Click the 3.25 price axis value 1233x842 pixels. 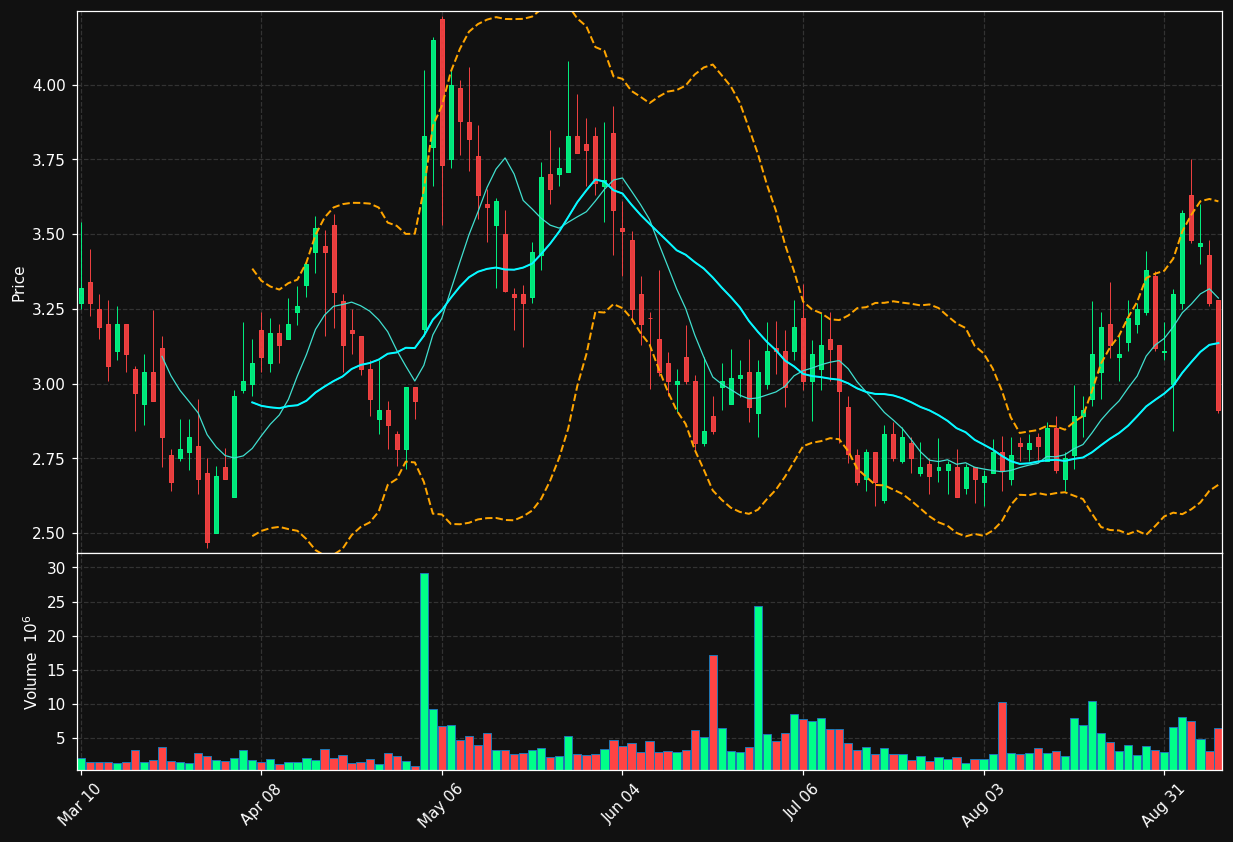click(x=50, y=310)
